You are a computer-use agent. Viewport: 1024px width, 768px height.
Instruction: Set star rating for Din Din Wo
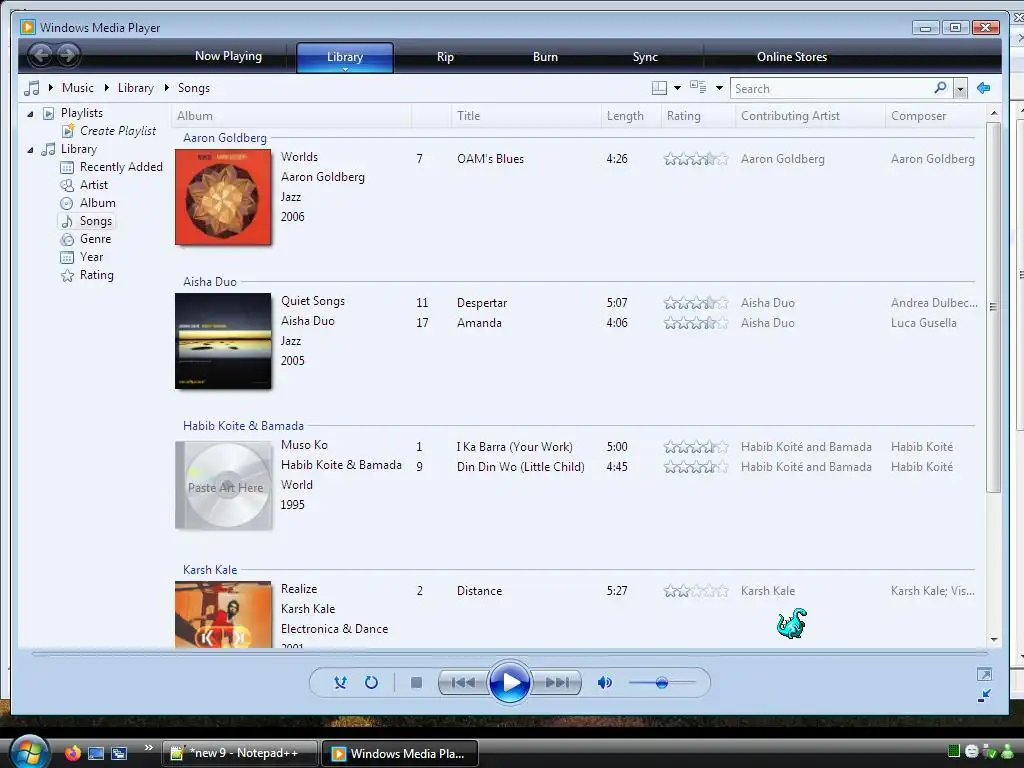tap(696, 467)
